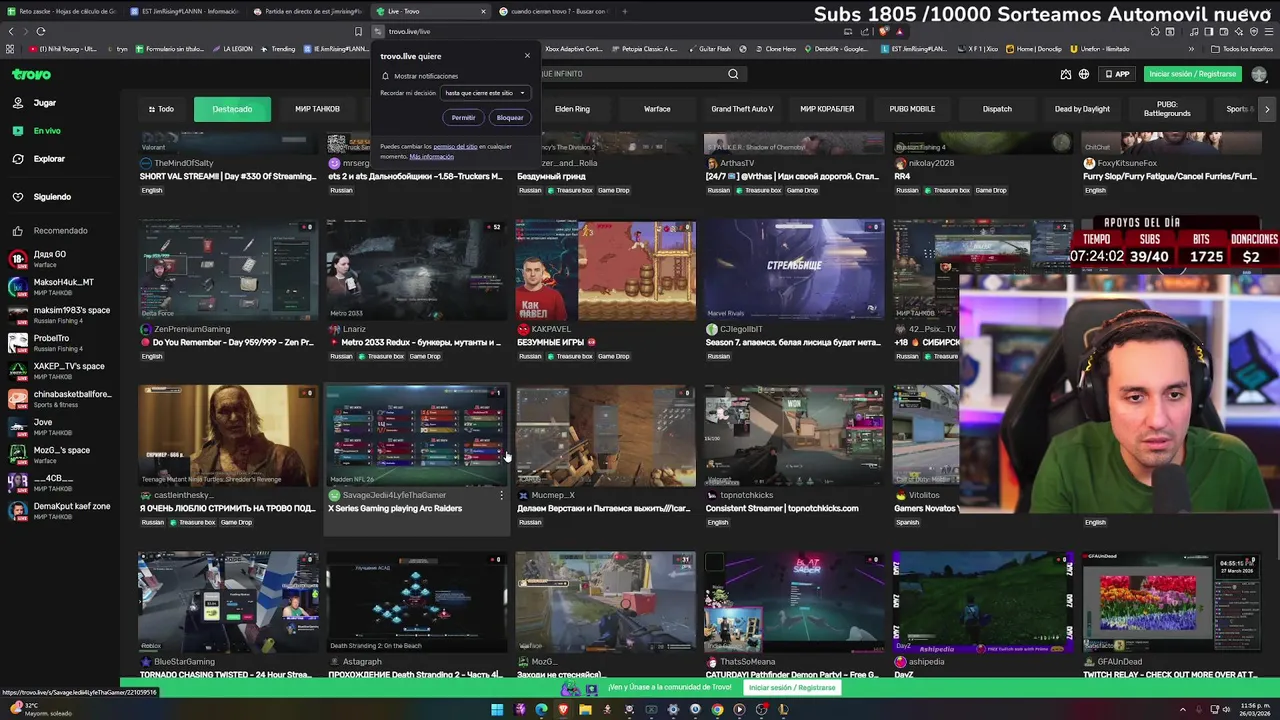Image resolution: width=1280 pixels, height=720 pixels.
Task: Click bottom banner Iniciar sesión / Registrarse
Action: coord(791,688)
